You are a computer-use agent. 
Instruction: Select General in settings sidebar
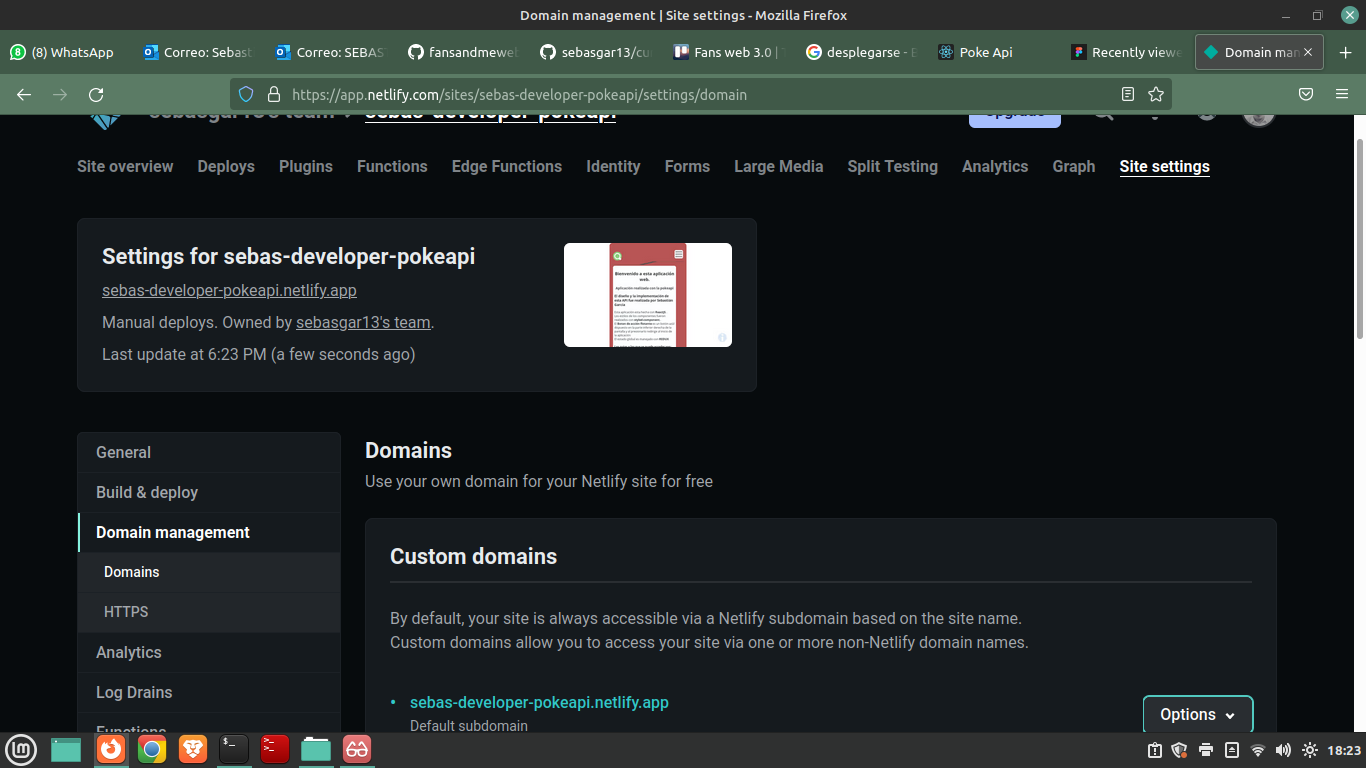[x=209, y=452]
